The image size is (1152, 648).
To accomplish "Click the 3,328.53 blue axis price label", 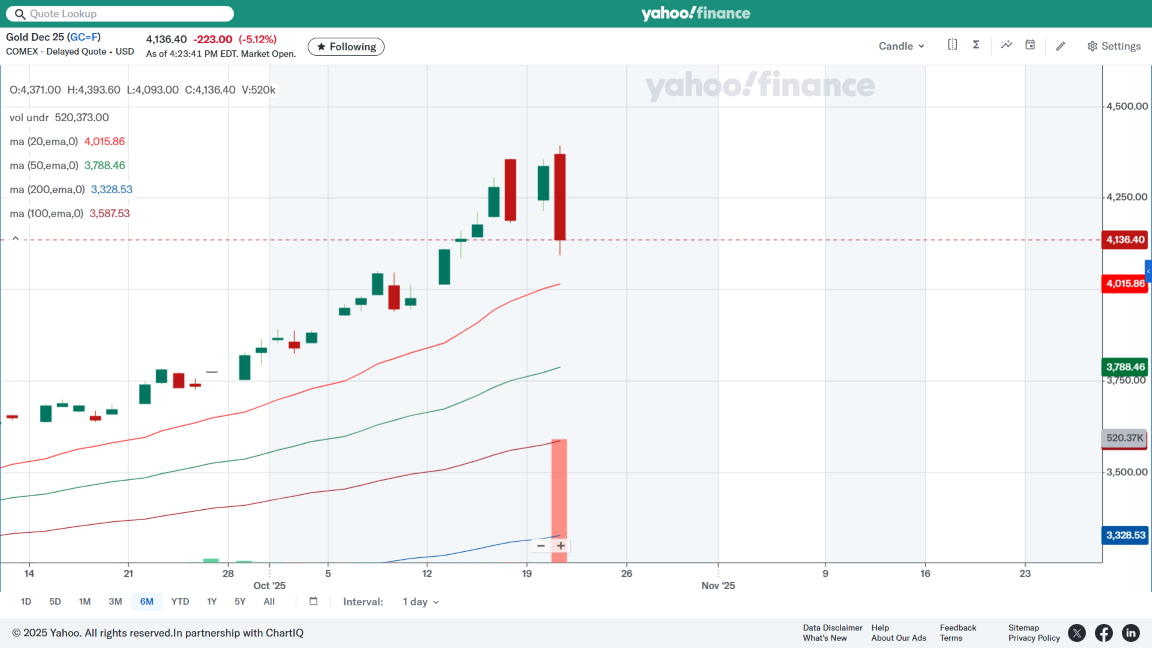I will pyautogui.click(x=1125, y=535).
